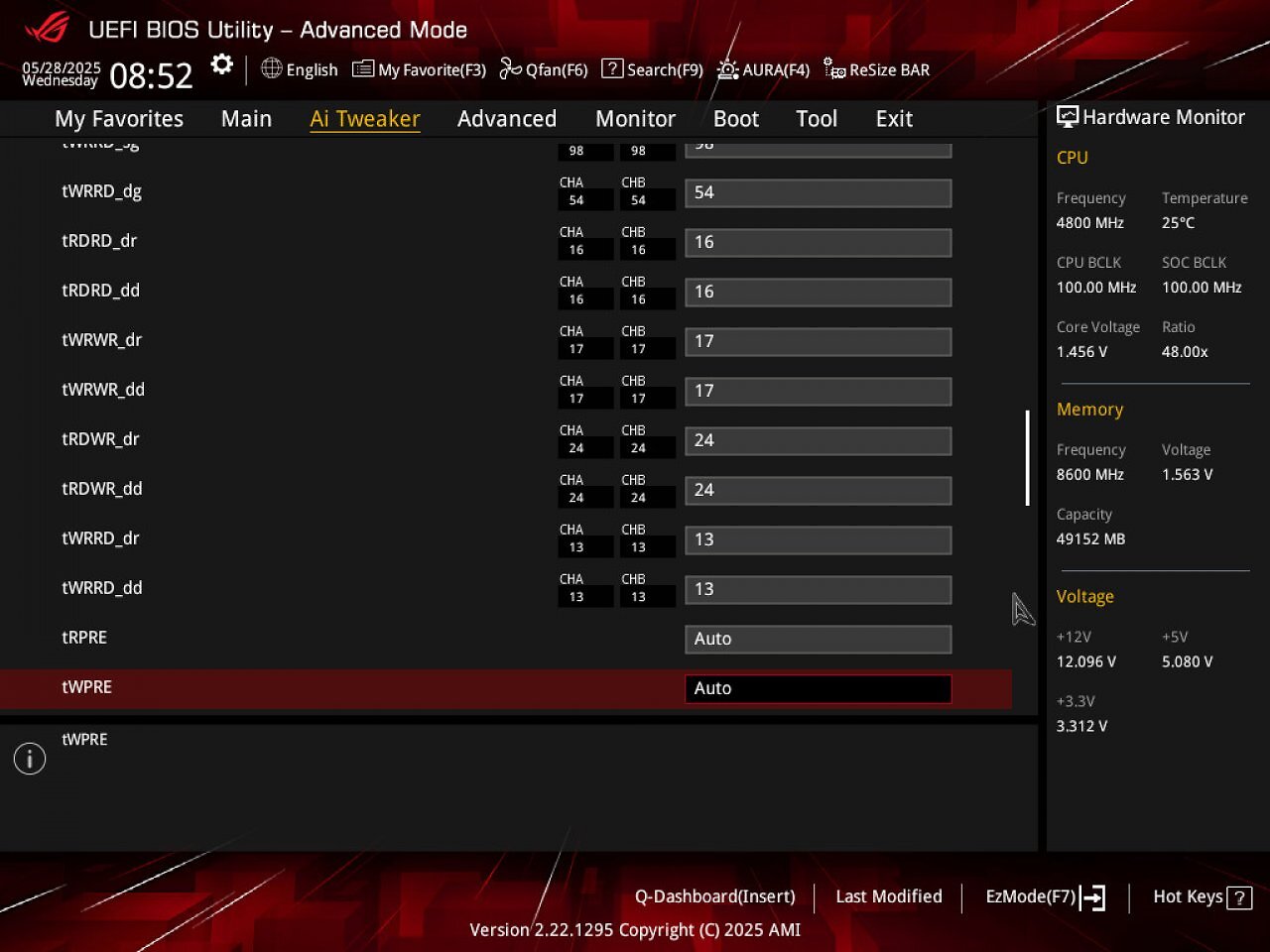Select the tWPRE Auto field
Viewport: 1270px width, 952px height.
[x=819, y=688]
